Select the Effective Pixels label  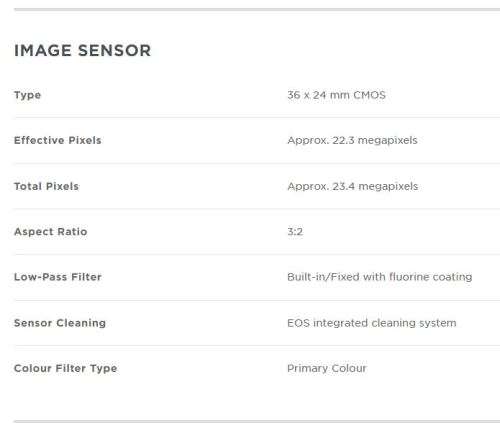[58, 140]
